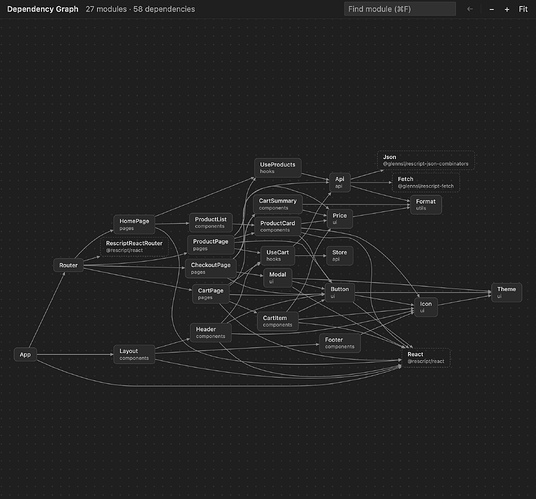Select the Price ui node
The width and height of the screenshot is (536, 499).
pos(340,219)
